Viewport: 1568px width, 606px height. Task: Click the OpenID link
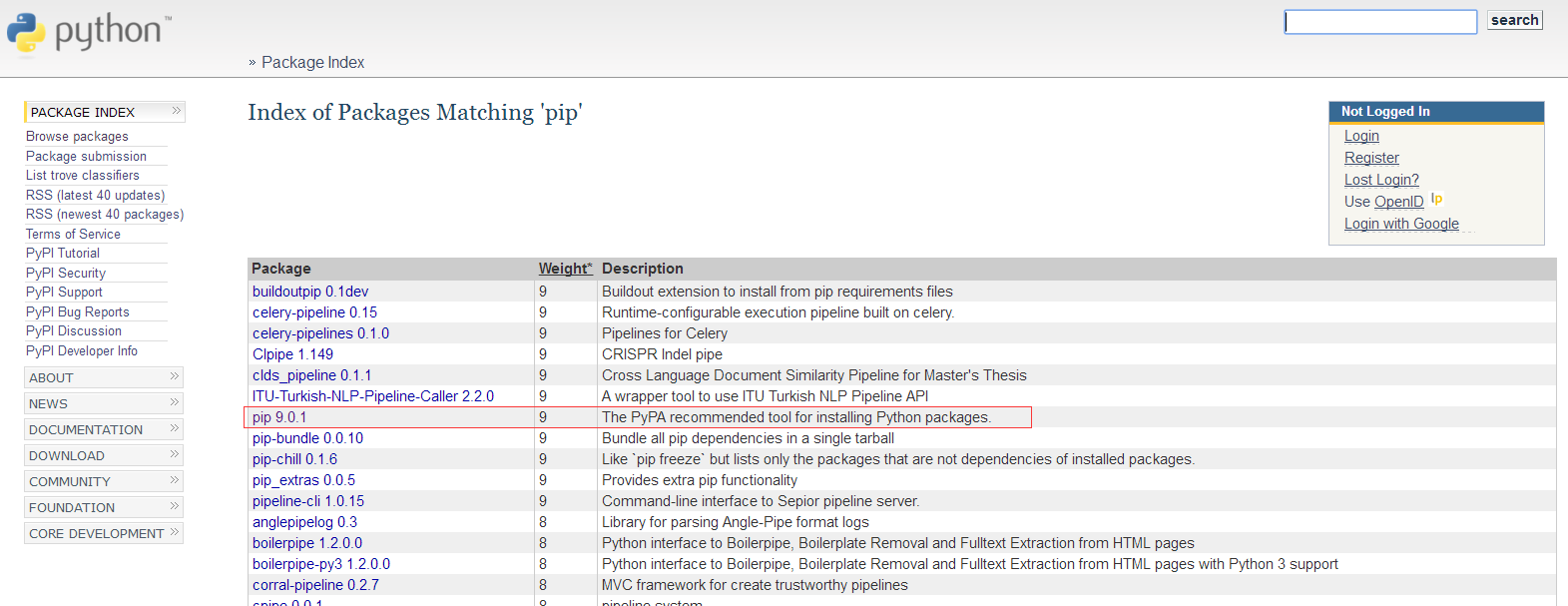tap(1399, 202)
